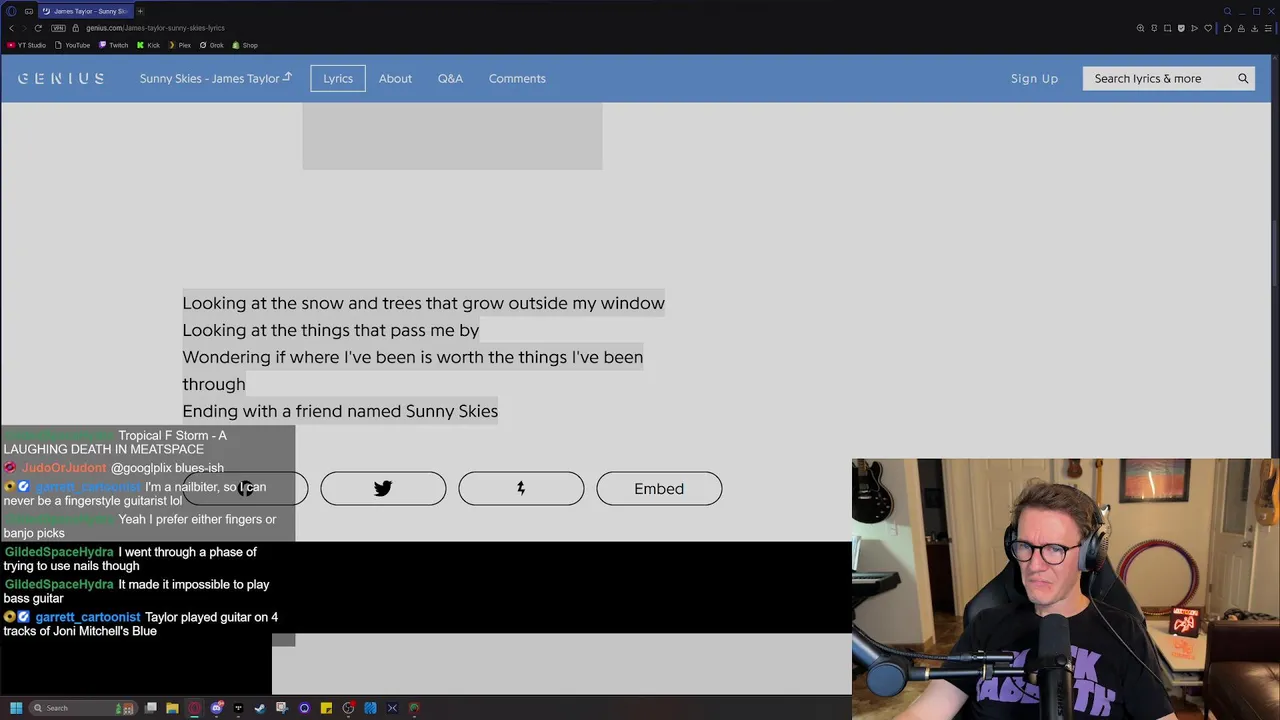
Task: Open the YouTube bookmark
Action: [x=72, y=45]
